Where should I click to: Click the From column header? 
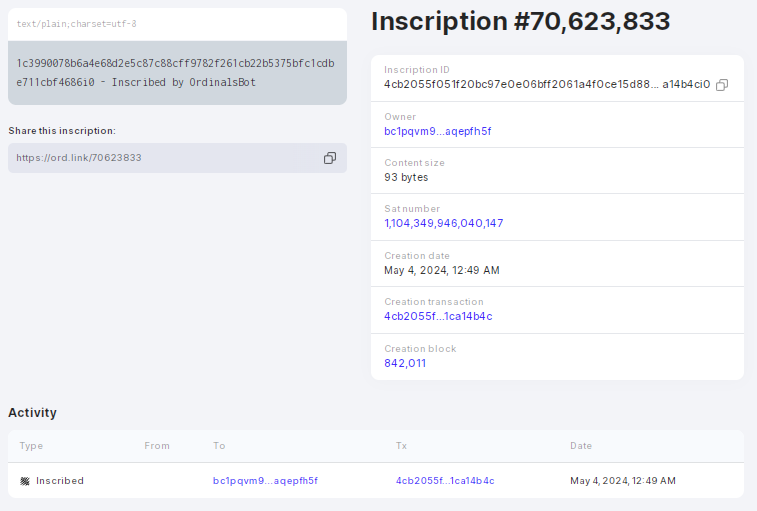(157, 446)
